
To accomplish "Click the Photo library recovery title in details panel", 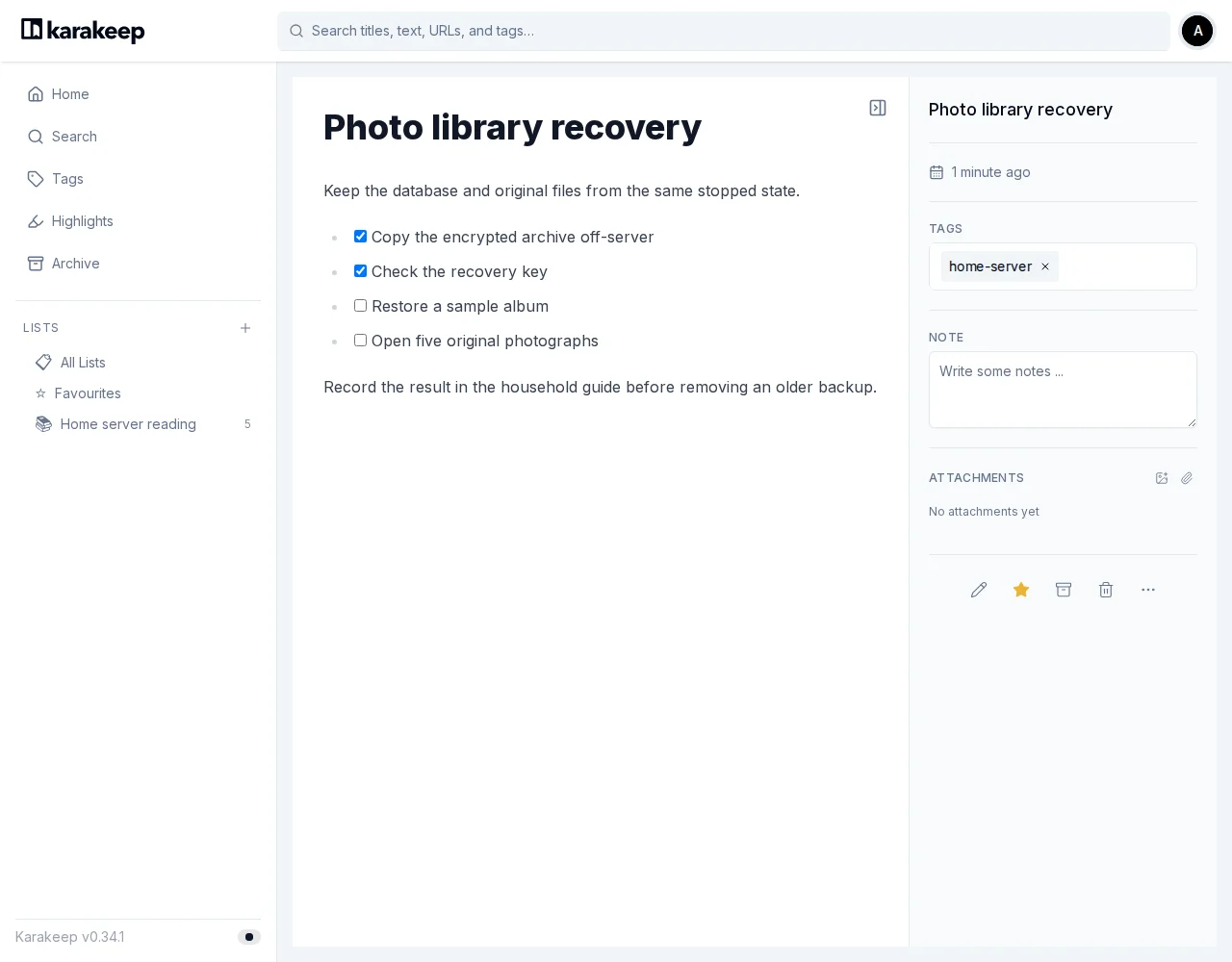I will pos(1020,110).
